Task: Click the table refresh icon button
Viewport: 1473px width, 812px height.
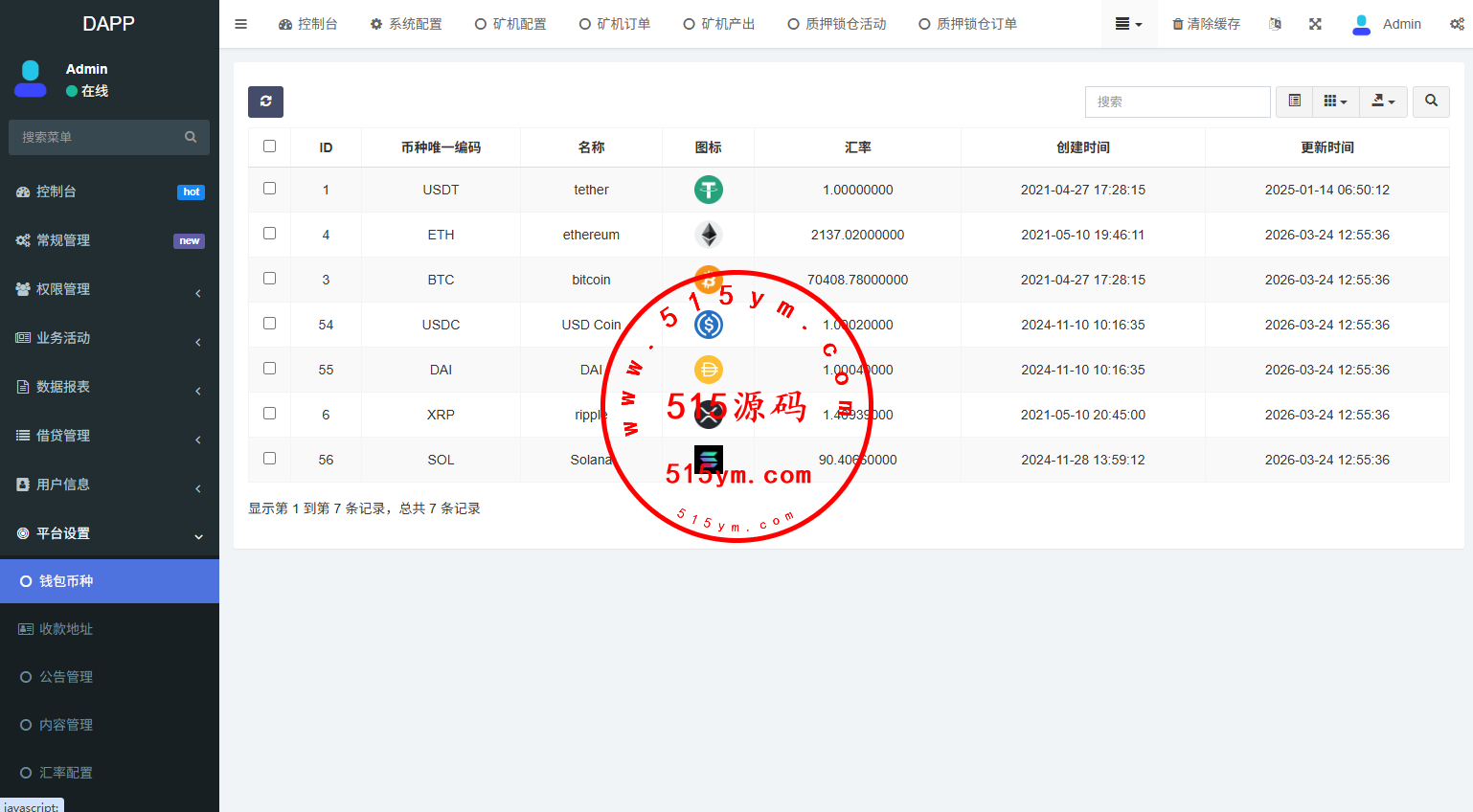Action: tap(265, 101)
